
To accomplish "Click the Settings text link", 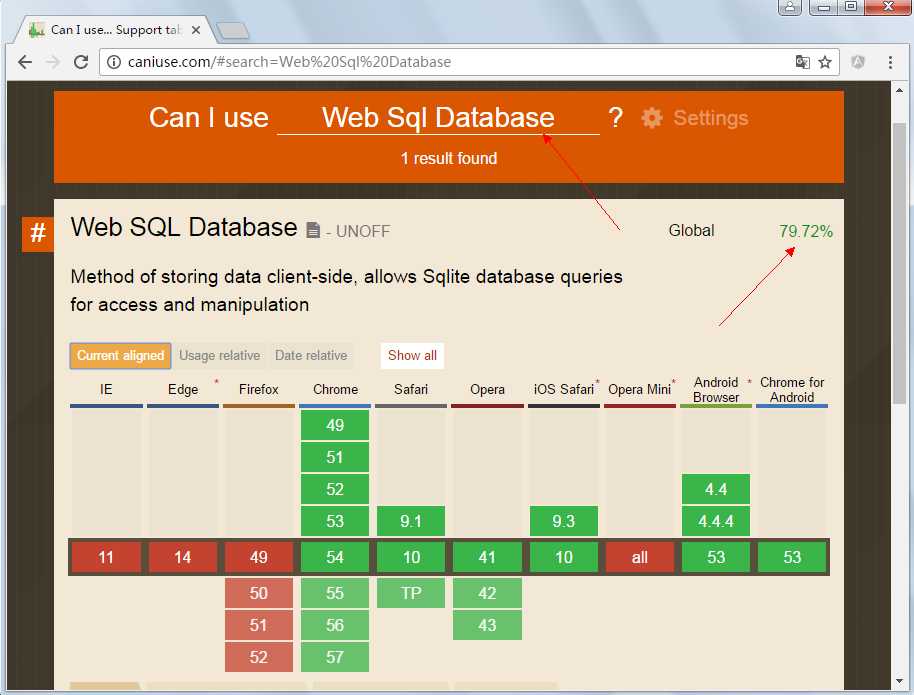I will [x=711, y=118].
